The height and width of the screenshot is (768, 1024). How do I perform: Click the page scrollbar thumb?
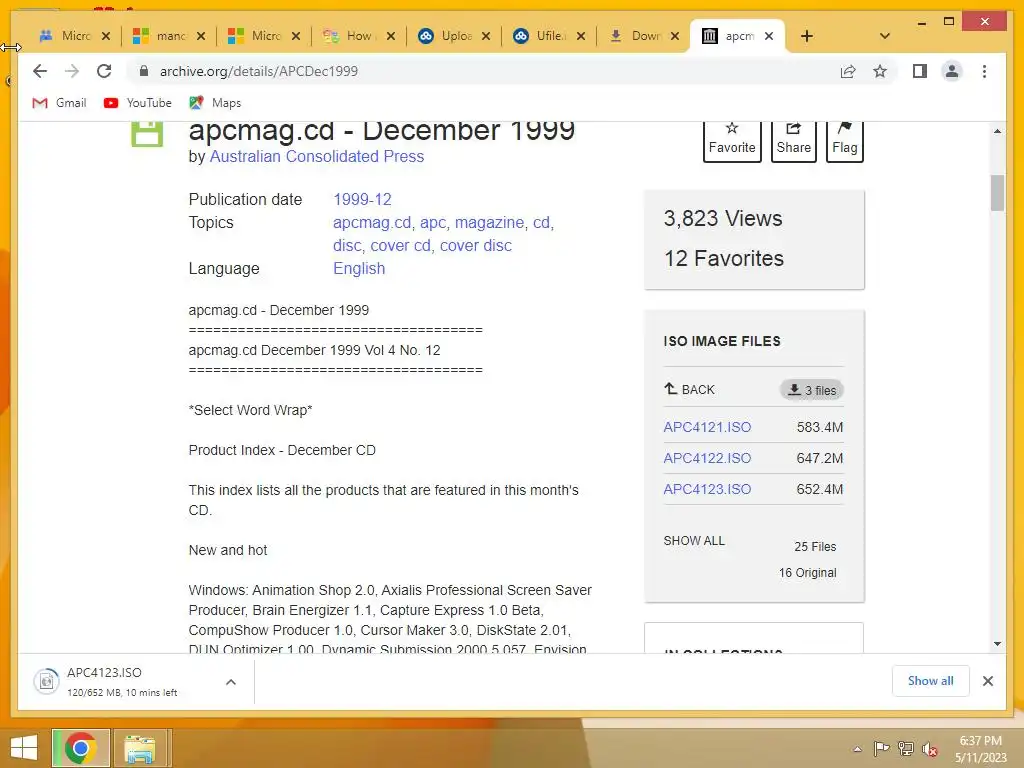[997, 193]
